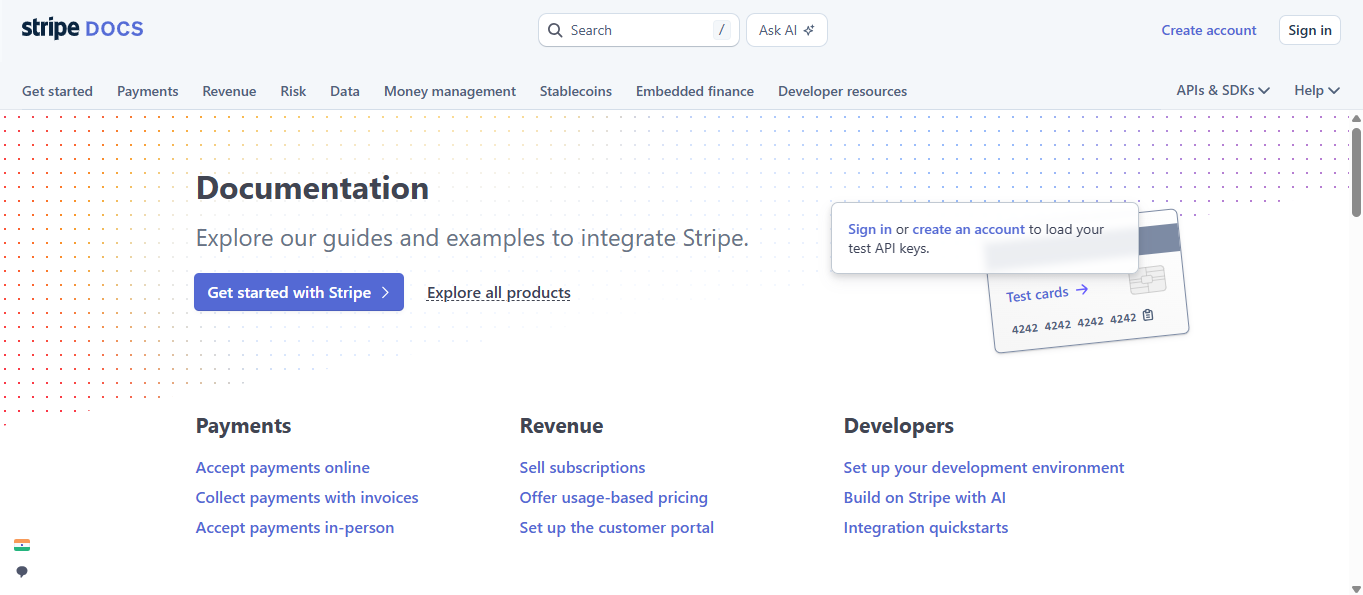Click create an account link in popup
This screenshot has height=595, width=1363.
pos(969,229)
